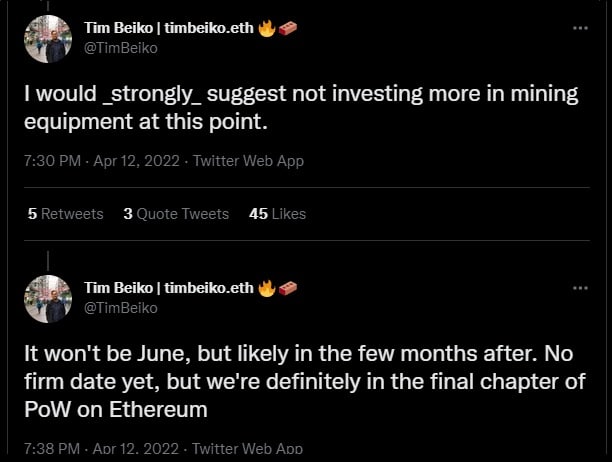Open the more options menu on first tweet
Image resolution: width=612 pixels, height=462 pixels.
580,28
